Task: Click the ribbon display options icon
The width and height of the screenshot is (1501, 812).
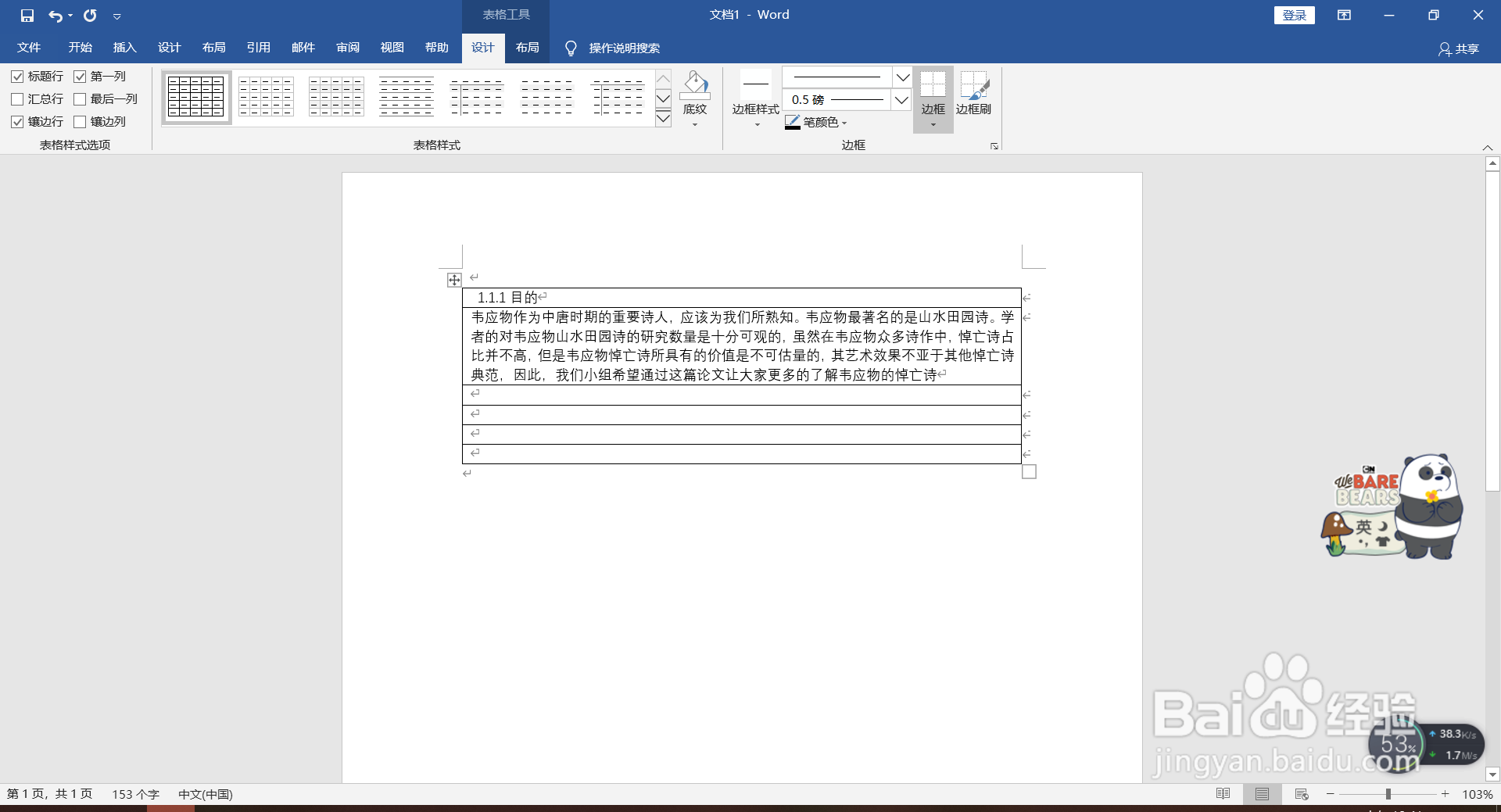Action: pos(1344,15)
